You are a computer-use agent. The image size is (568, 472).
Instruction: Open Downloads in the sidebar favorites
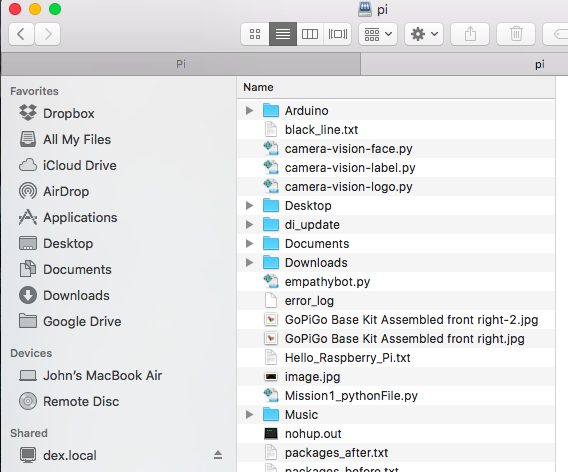(76, 296)
